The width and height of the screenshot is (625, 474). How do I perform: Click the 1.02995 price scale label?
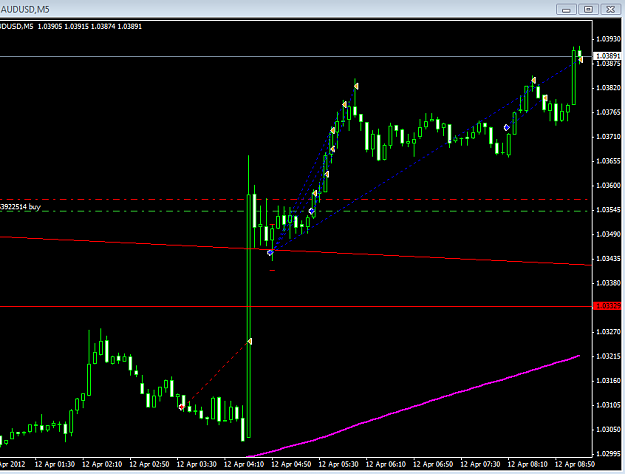(608, 454)
